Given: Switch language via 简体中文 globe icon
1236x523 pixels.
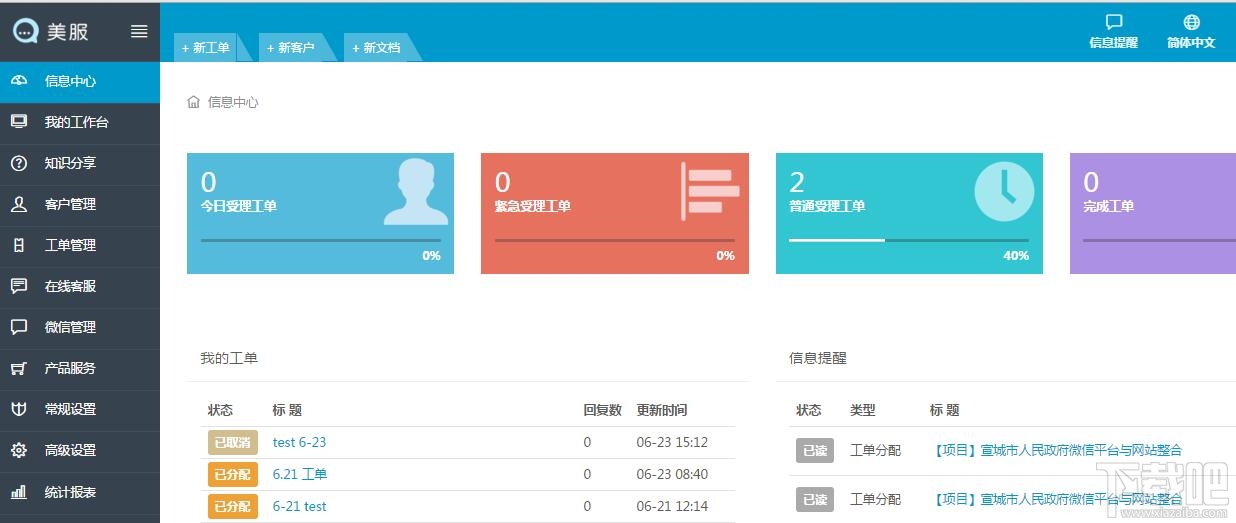Looking at the screenshot, I should [x=1191, y=23].
